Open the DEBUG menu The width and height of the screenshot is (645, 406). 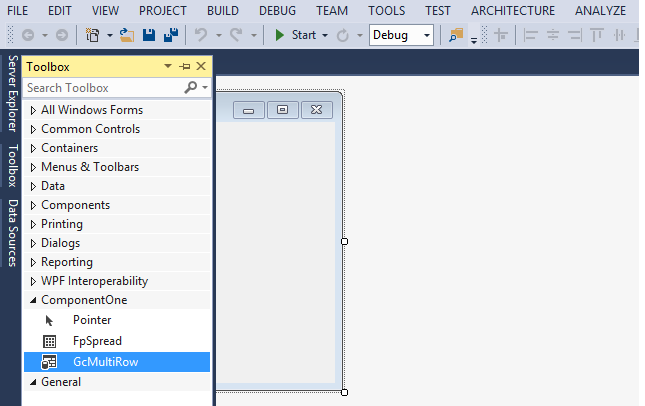[277, 11]
